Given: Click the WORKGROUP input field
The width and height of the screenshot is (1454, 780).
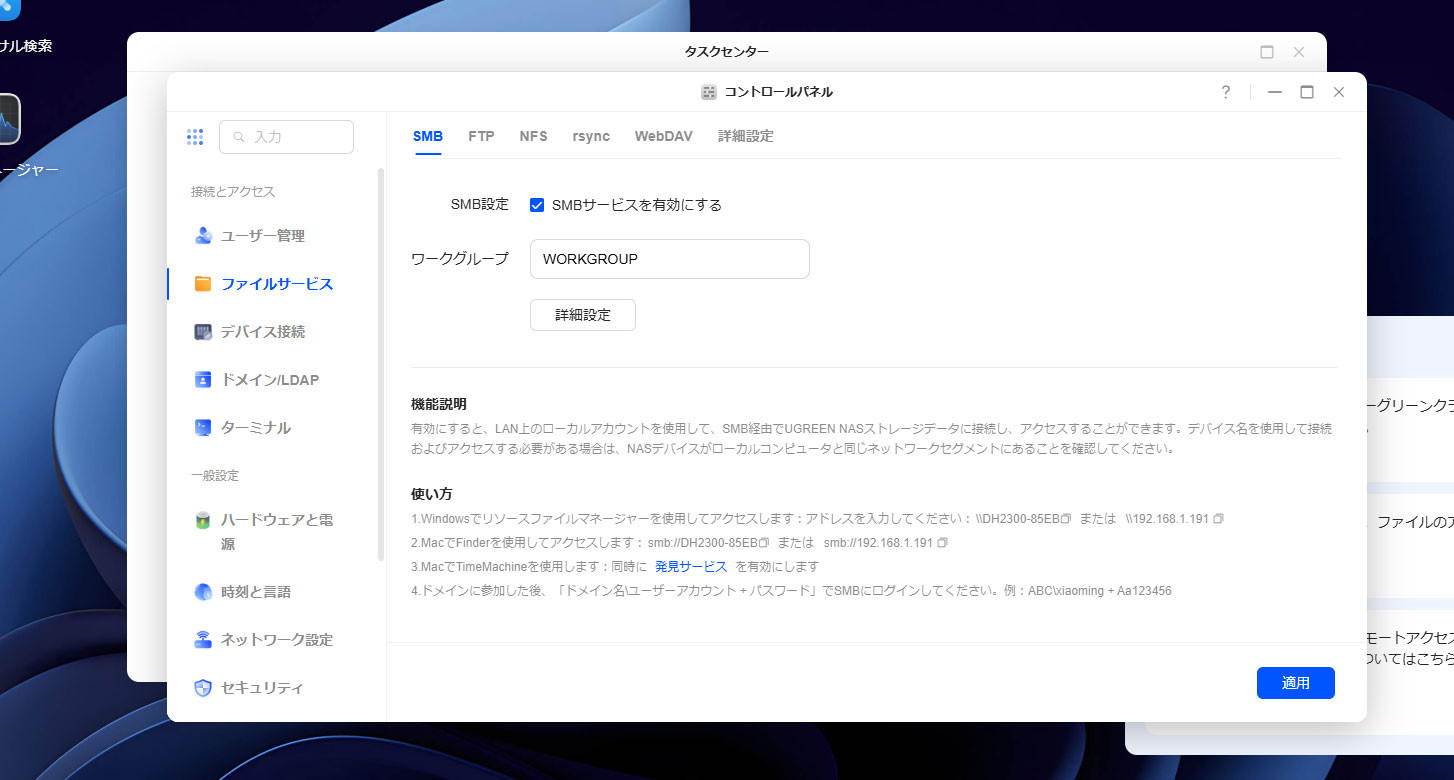Looking at the screenshot, I should pyautogui.click(x=668, y=258).
